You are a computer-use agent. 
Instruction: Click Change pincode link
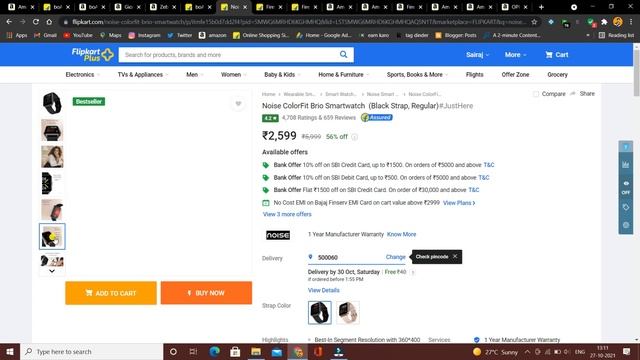click(396, 257)
